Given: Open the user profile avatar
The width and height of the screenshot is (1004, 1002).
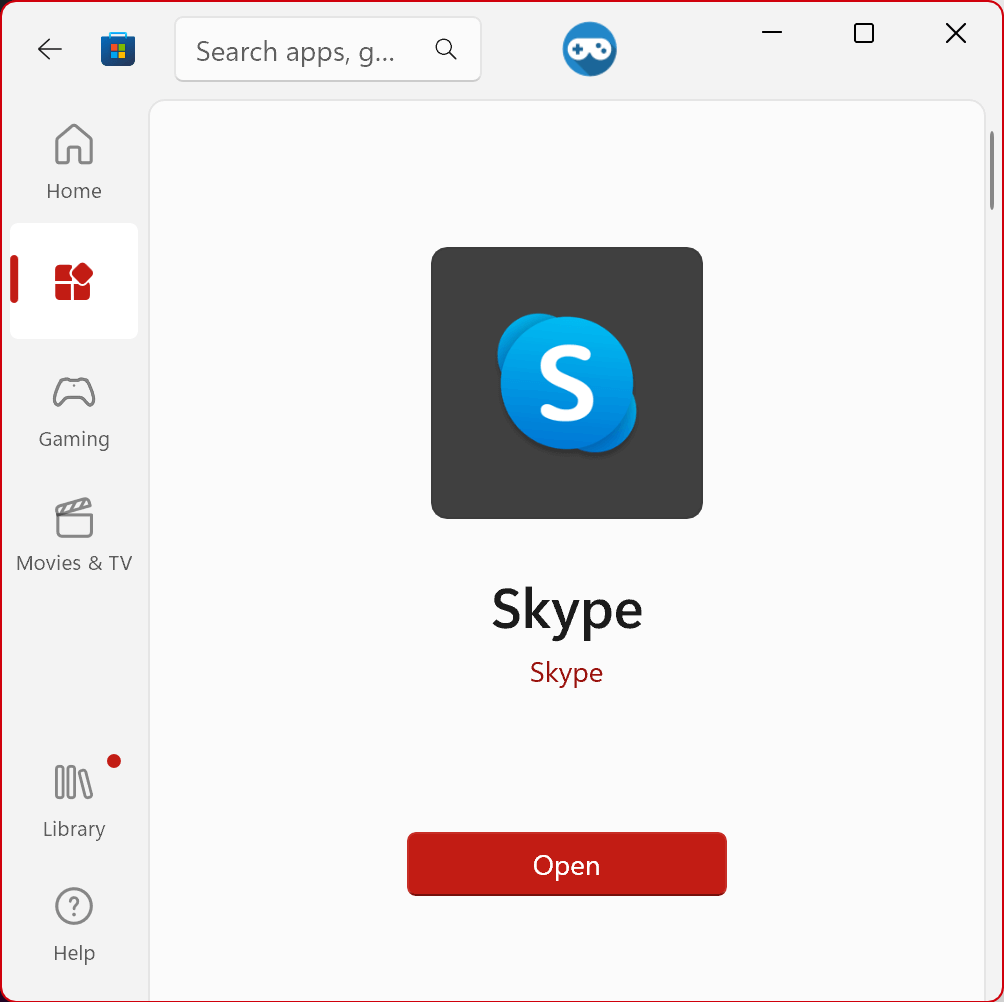Looking at the screenshot, I should coord(589,49).
